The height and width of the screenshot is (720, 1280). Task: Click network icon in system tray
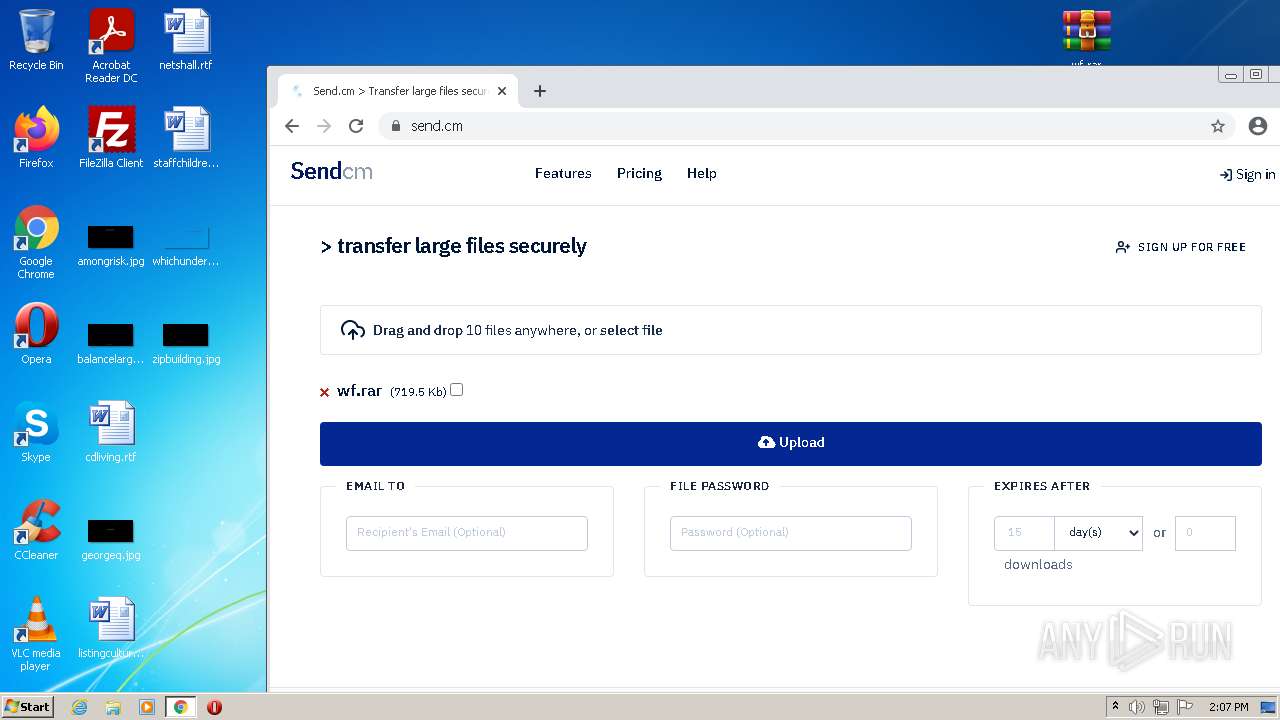(x=1161, y=707)
